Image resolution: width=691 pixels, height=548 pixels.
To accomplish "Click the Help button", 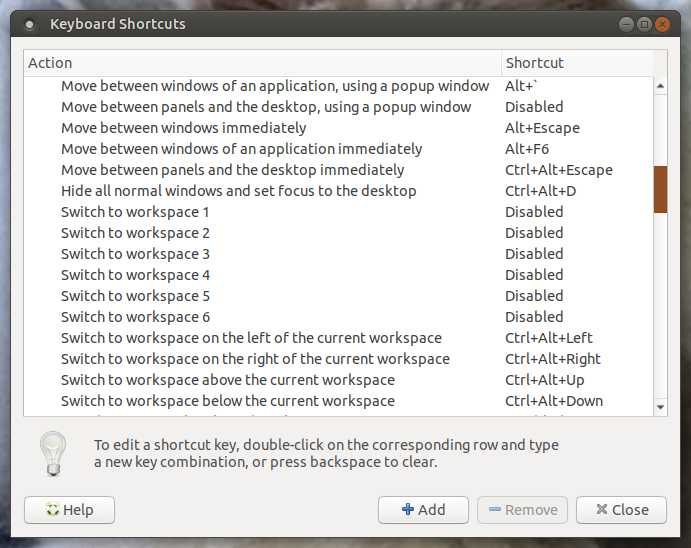I will pyautogui.click(x=69, y=510).
